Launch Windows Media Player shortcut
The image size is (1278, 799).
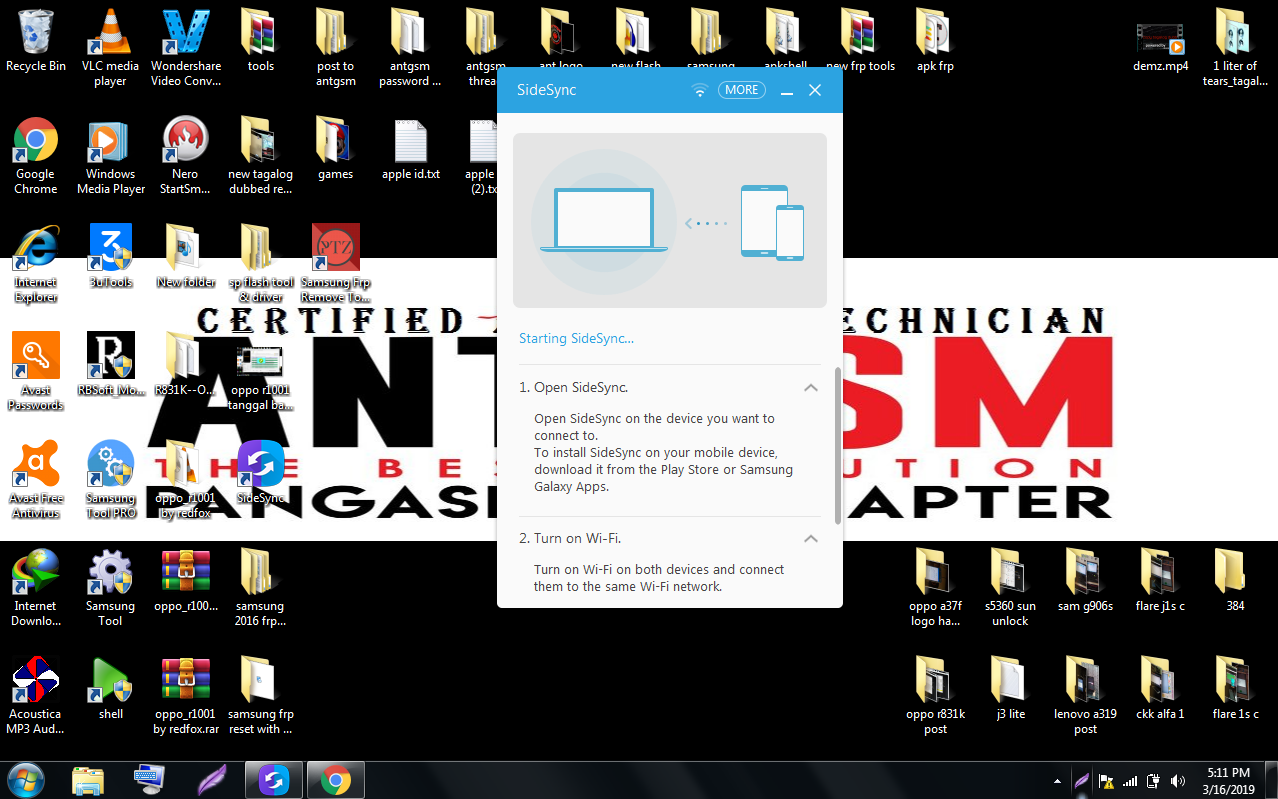click(x=111, y=156)
